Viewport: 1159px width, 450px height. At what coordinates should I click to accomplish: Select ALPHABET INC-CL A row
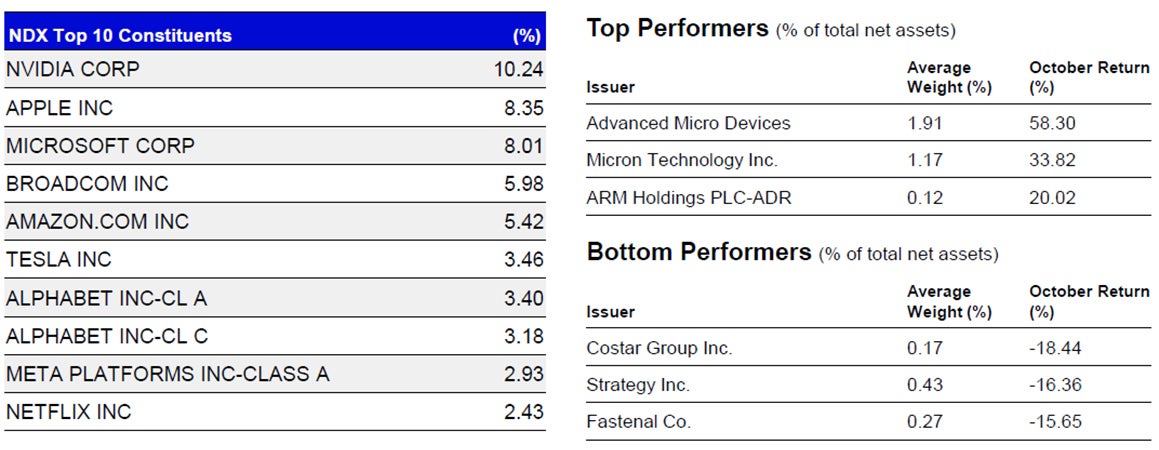106,298
